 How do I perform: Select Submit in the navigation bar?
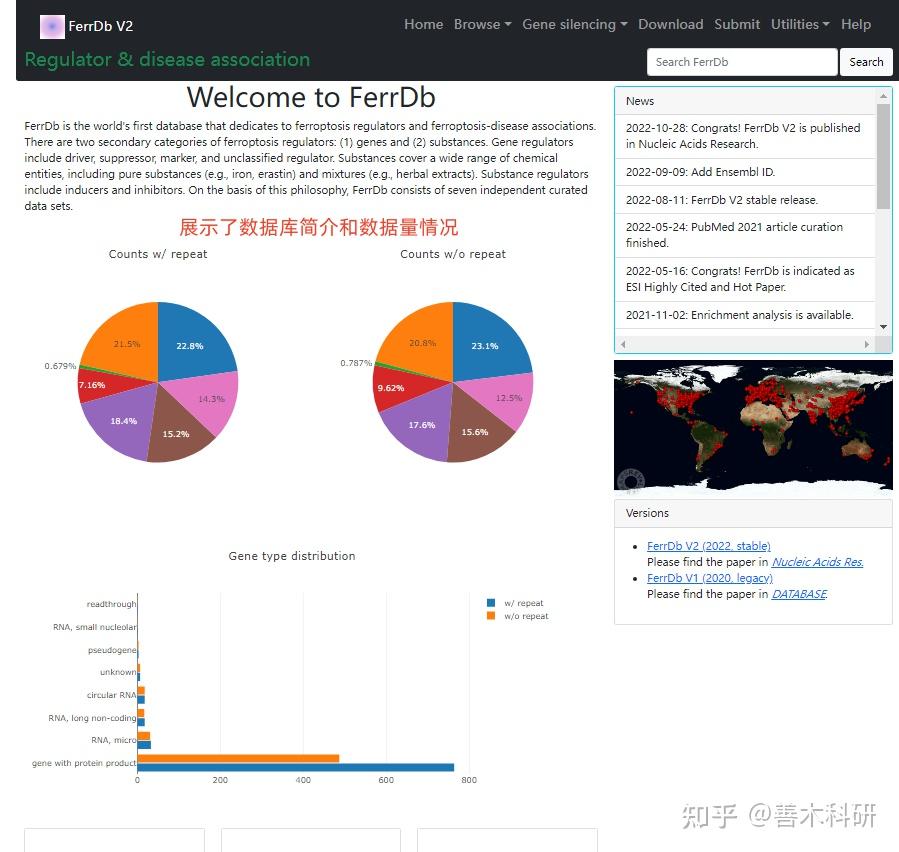[x=737, y=24]
